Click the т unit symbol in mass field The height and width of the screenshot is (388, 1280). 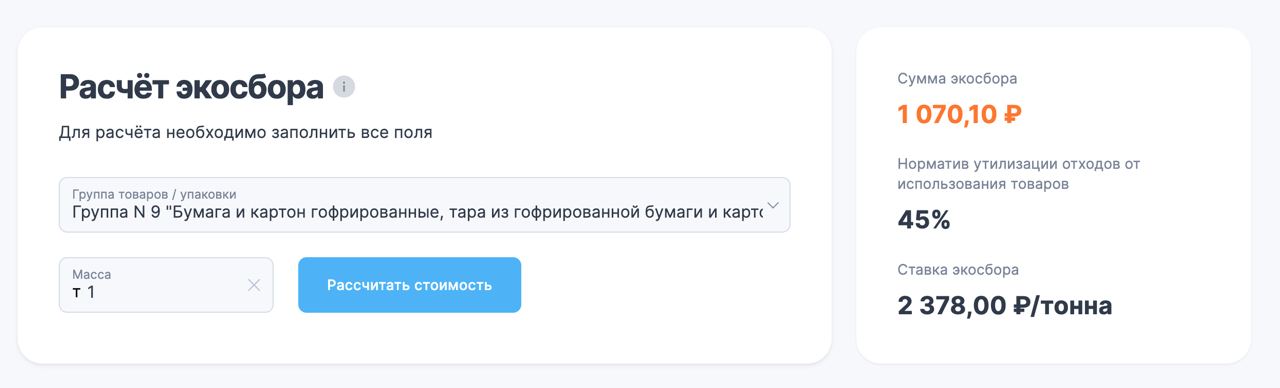click(77, 293)
